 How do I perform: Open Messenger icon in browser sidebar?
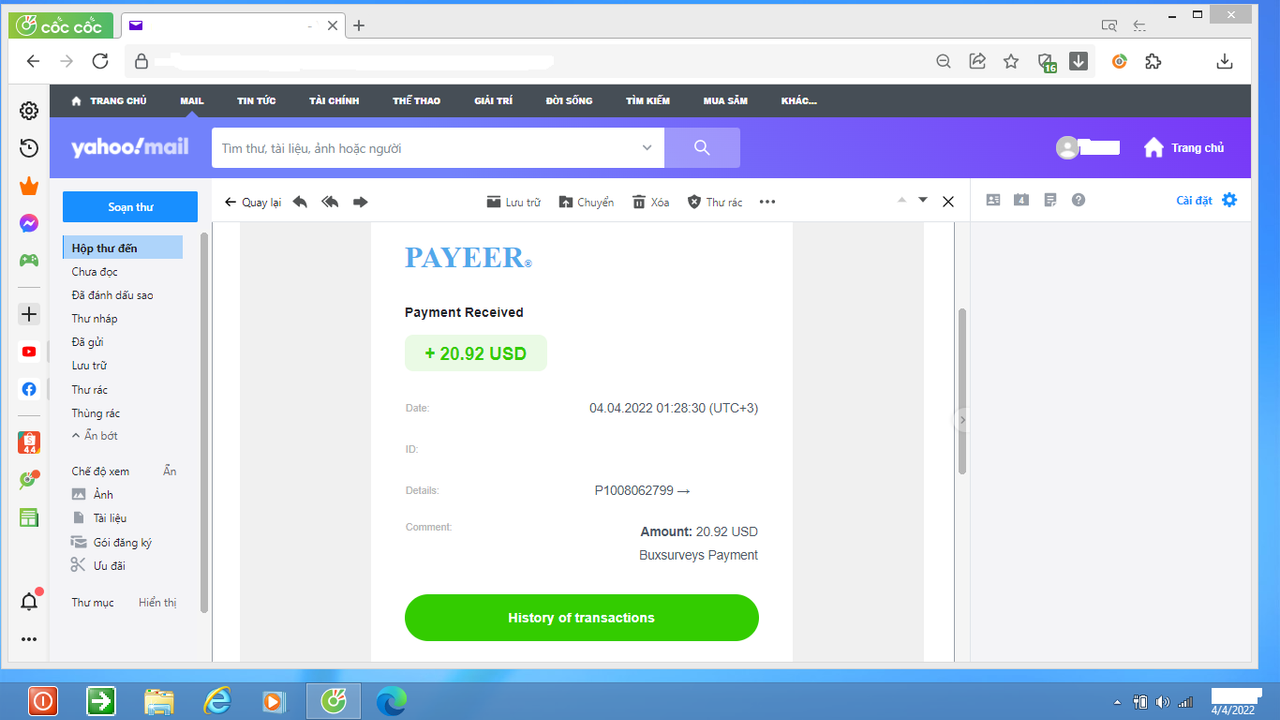(29, 223)
